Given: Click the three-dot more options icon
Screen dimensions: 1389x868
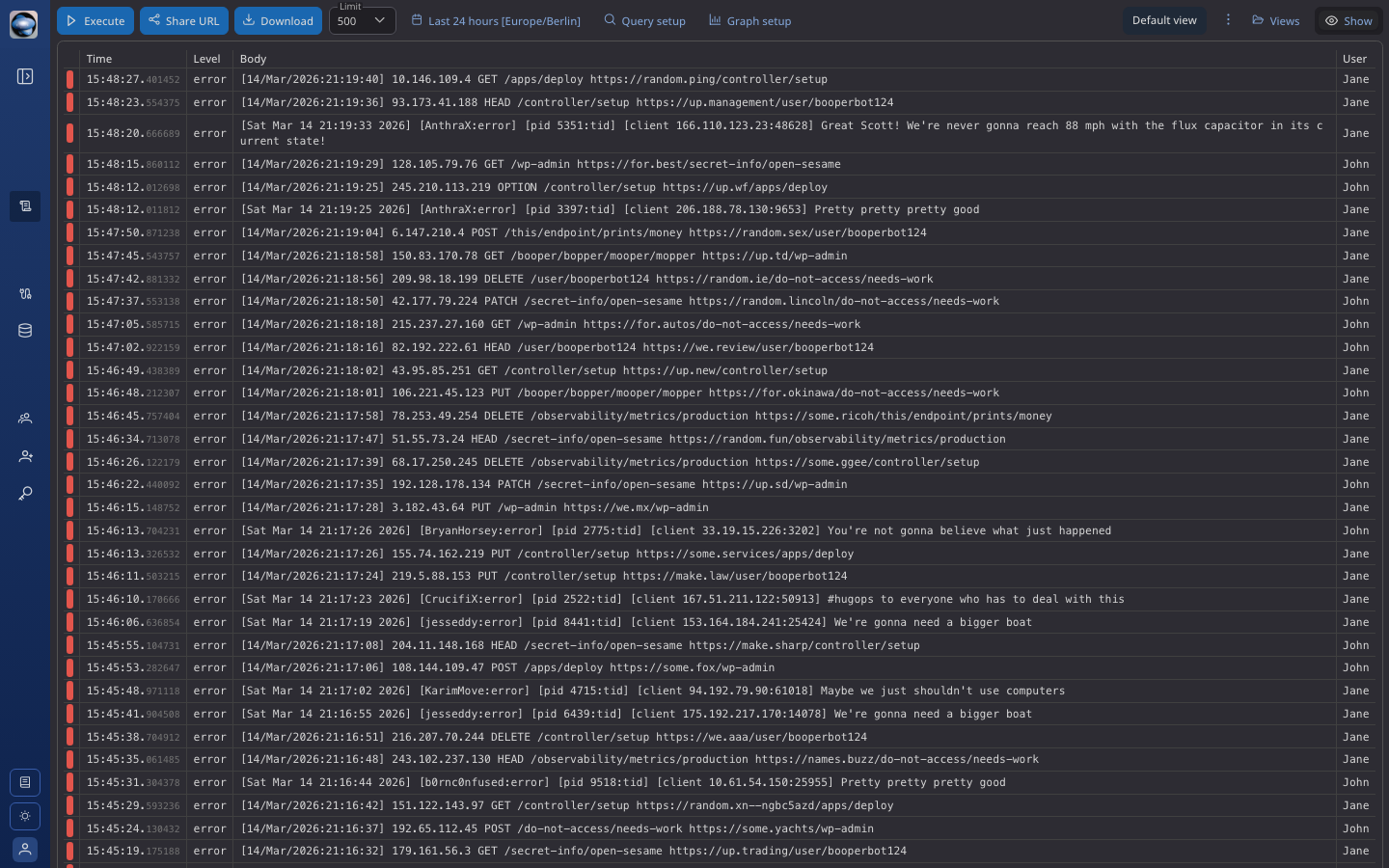Looking at the screenshot, I should (x=1228, y=20).
